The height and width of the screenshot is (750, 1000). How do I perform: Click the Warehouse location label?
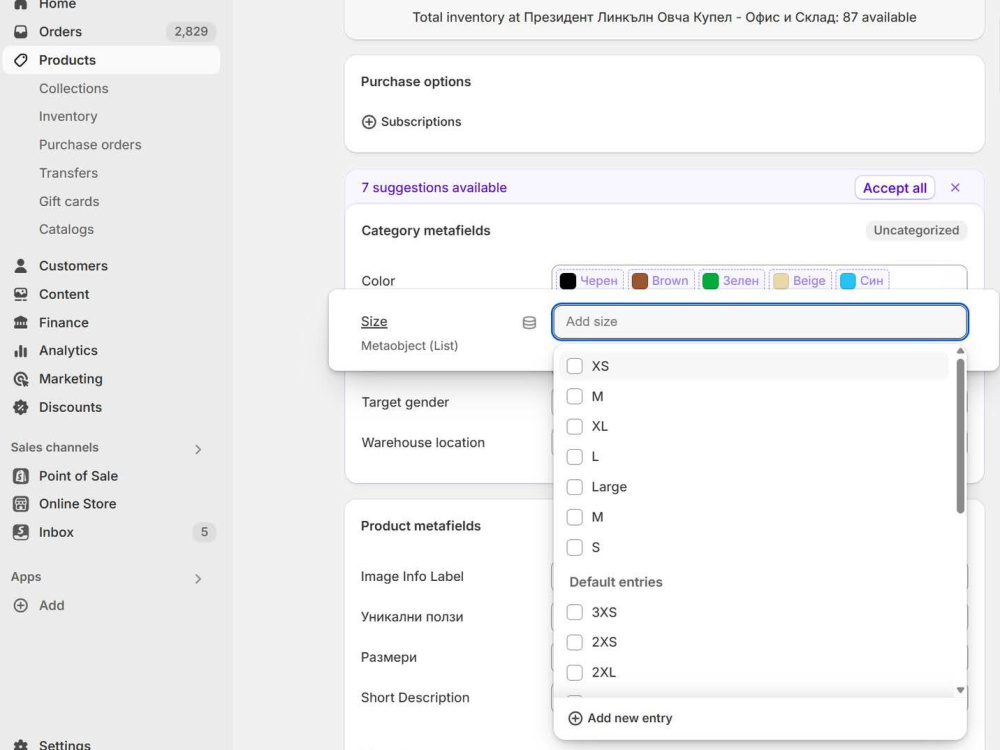pyautogui.click(x=423, y=443)
